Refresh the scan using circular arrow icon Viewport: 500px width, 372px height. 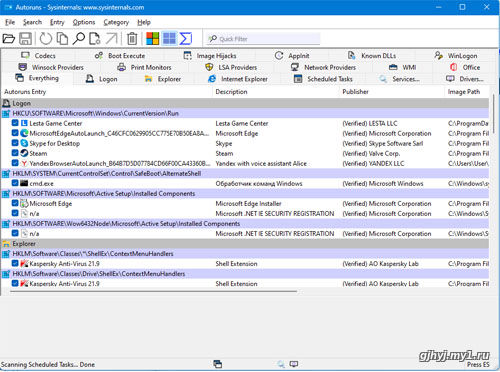46,39
